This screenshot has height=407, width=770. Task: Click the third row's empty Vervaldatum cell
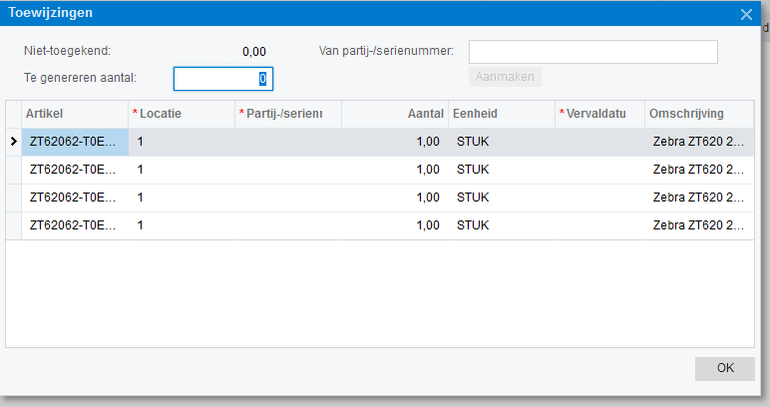(598, 198)
